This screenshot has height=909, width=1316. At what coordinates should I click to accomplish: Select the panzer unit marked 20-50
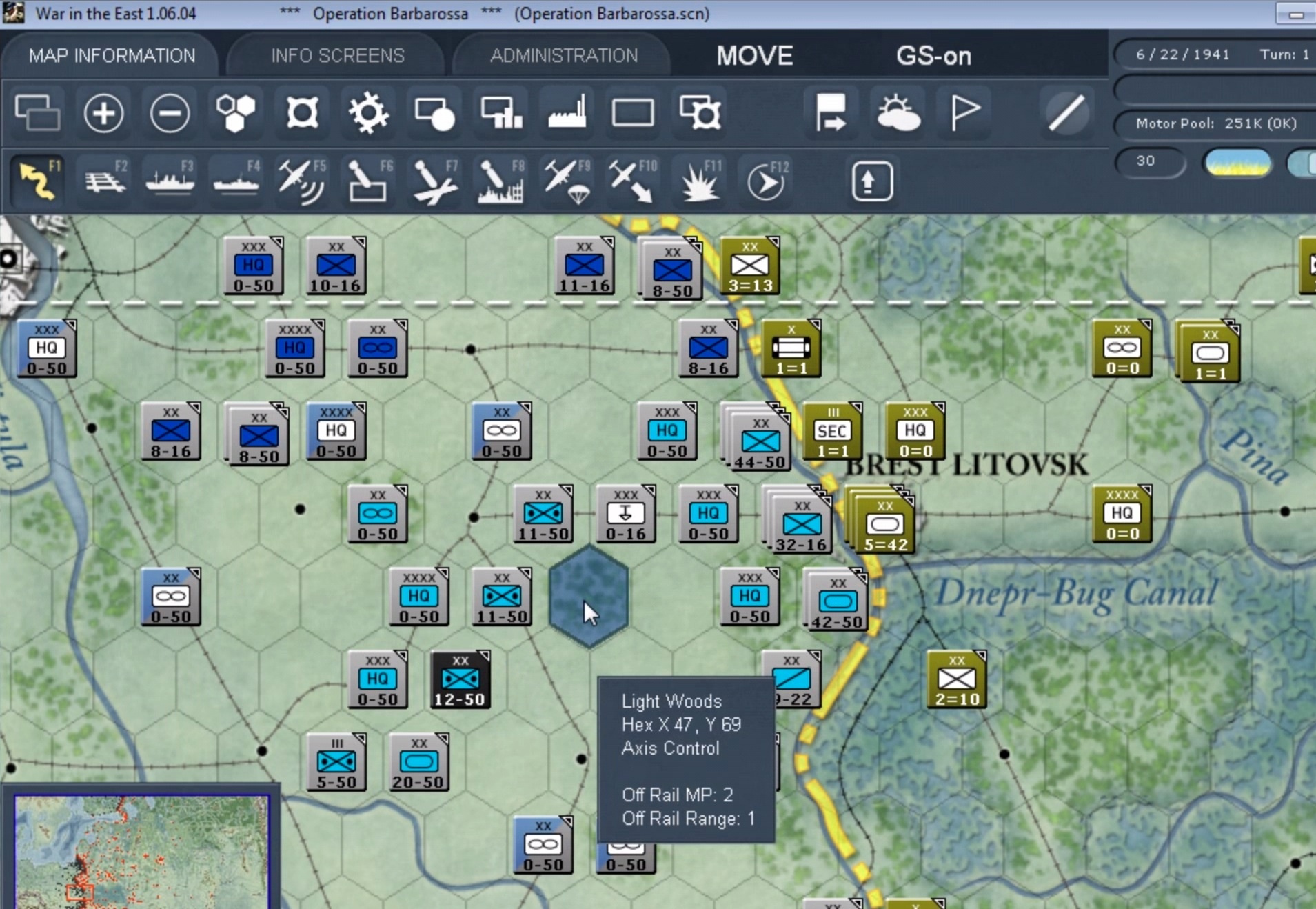(418, 762)
